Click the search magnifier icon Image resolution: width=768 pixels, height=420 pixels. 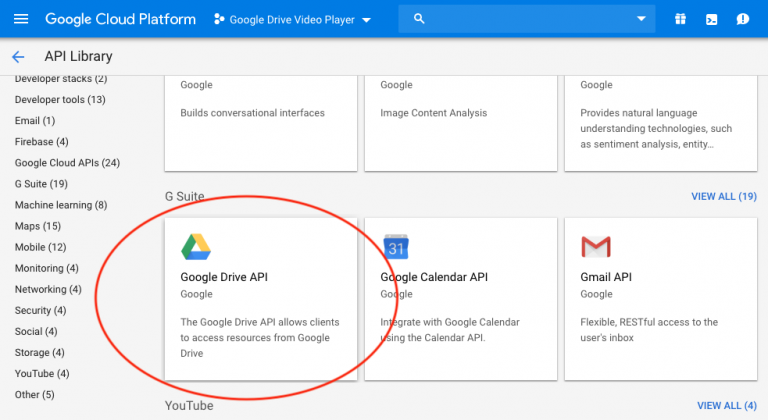click(419, 19)
